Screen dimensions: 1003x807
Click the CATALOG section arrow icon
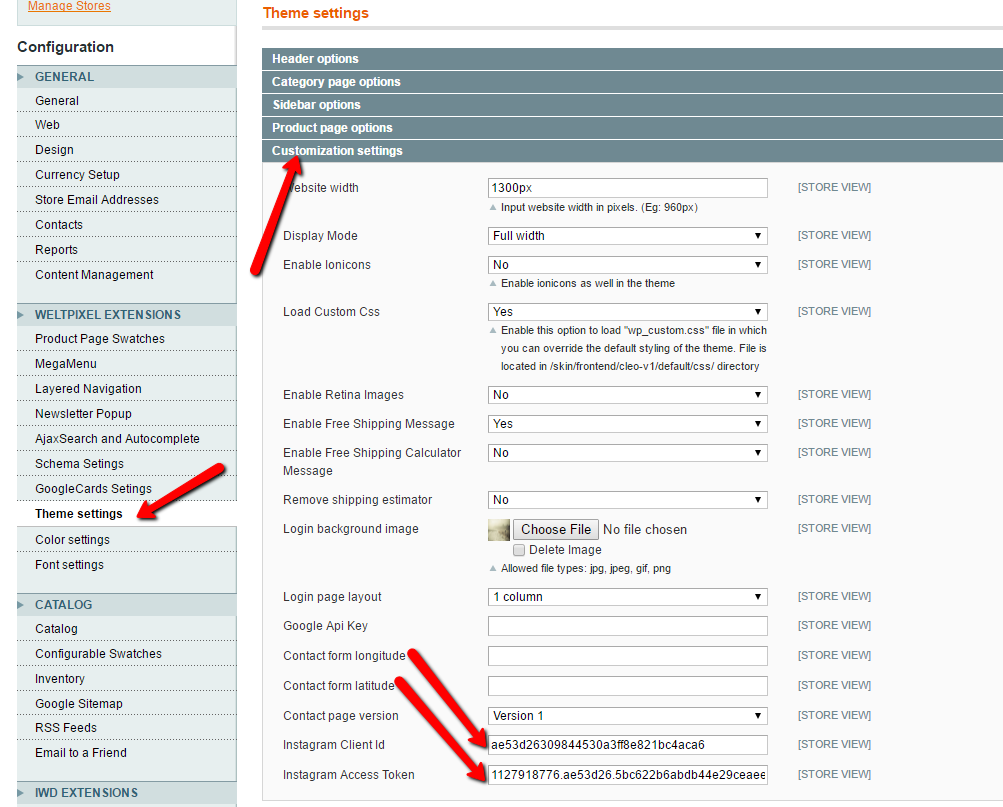[21, 605]
